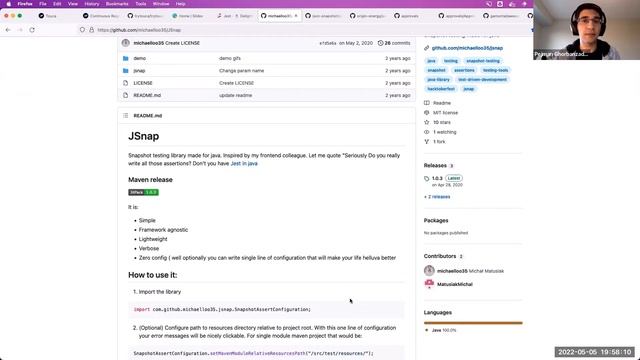Screen dimensions: 640x360
Task: Click the padlock icon in the address bar
Action: point(91,30)
